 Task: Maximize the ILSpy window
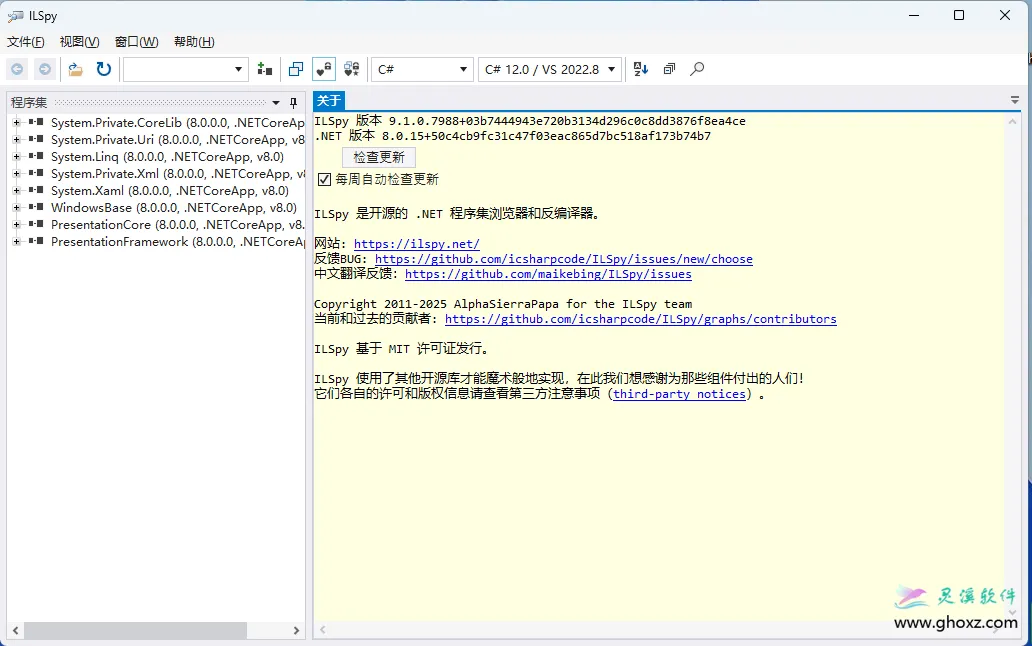point(959,15)
